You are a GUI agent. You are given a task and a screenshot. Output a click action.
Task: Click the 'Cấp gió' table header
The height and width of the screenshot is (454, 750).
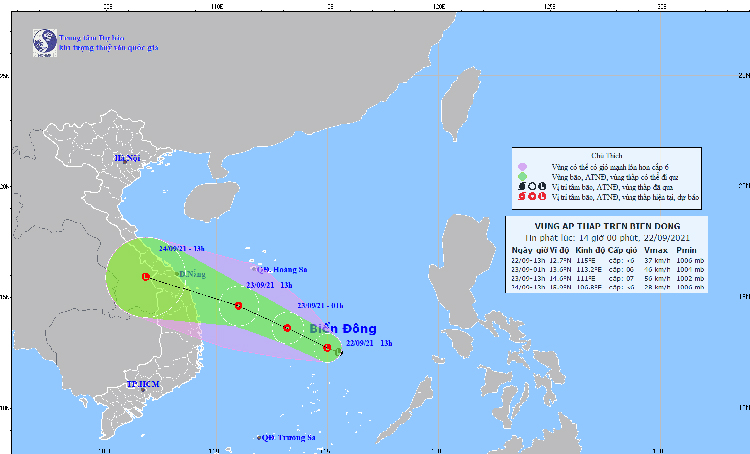coord(623,250)
